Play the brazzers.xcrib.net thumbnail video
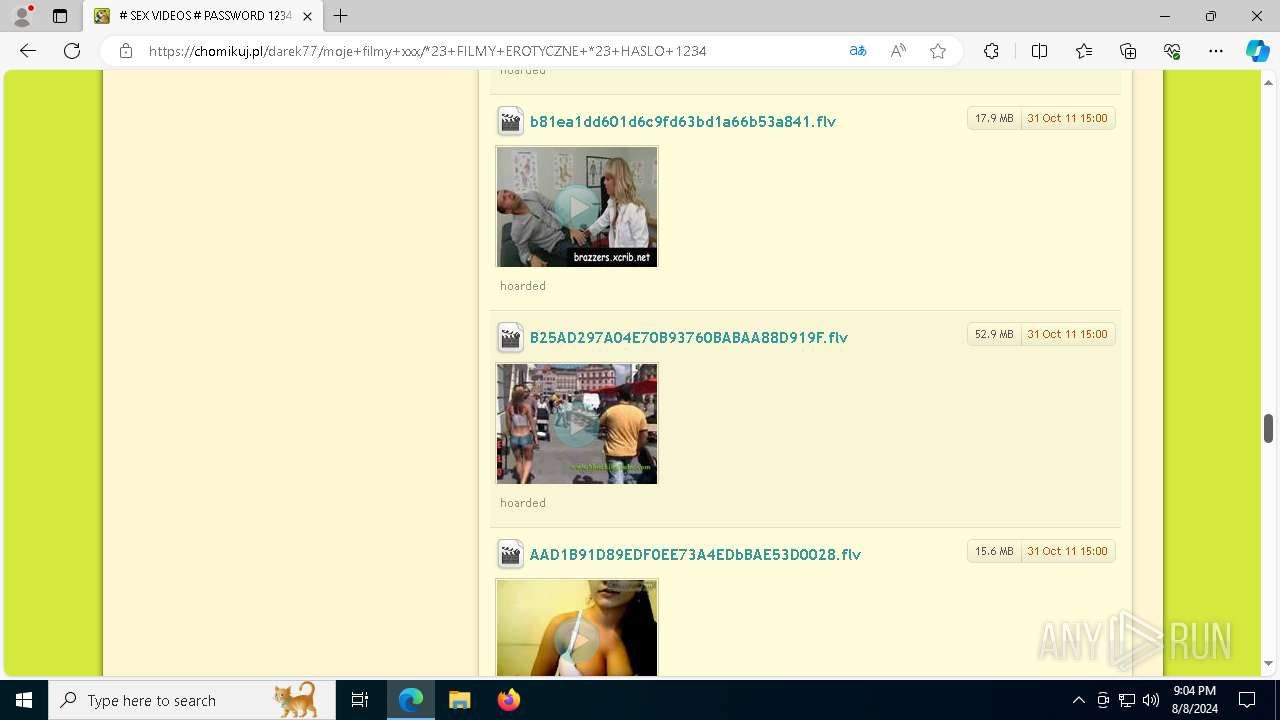Screen dimensions: 1280x720 pyautogui.click(x=577, y=207)
